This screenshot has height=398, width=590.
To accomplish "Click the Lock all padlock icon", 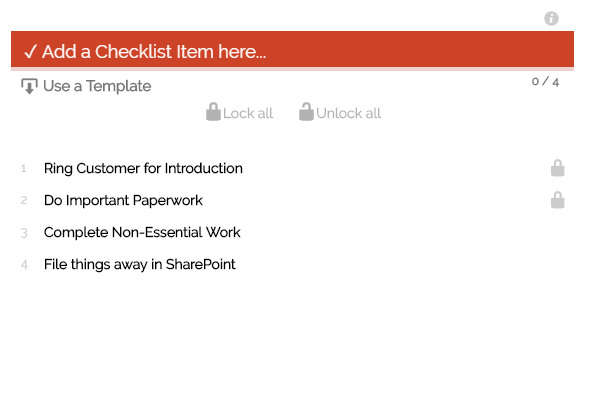I will [x=213, y=112].
